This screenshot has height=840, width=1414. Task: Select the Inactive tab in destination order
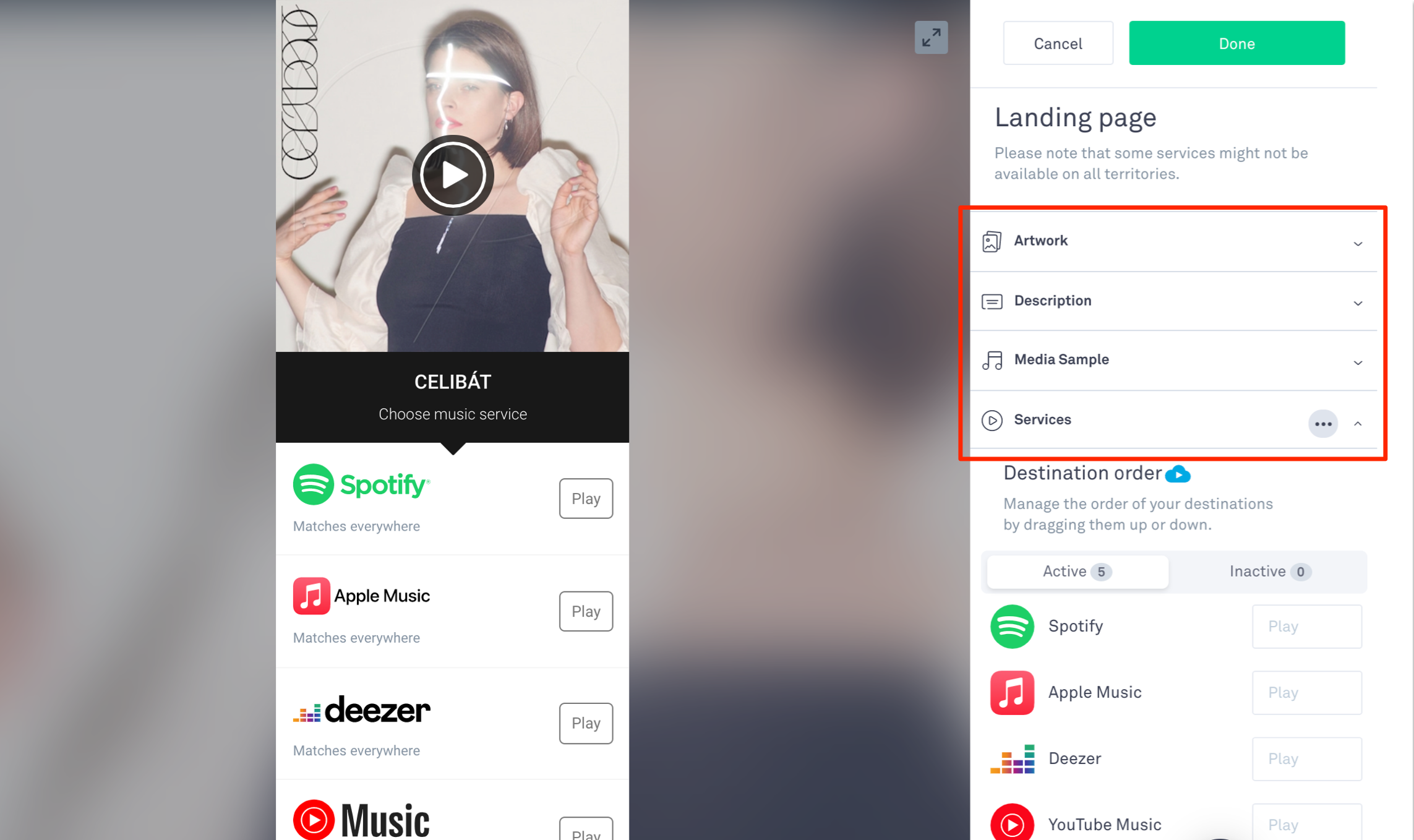point(1267,571)
